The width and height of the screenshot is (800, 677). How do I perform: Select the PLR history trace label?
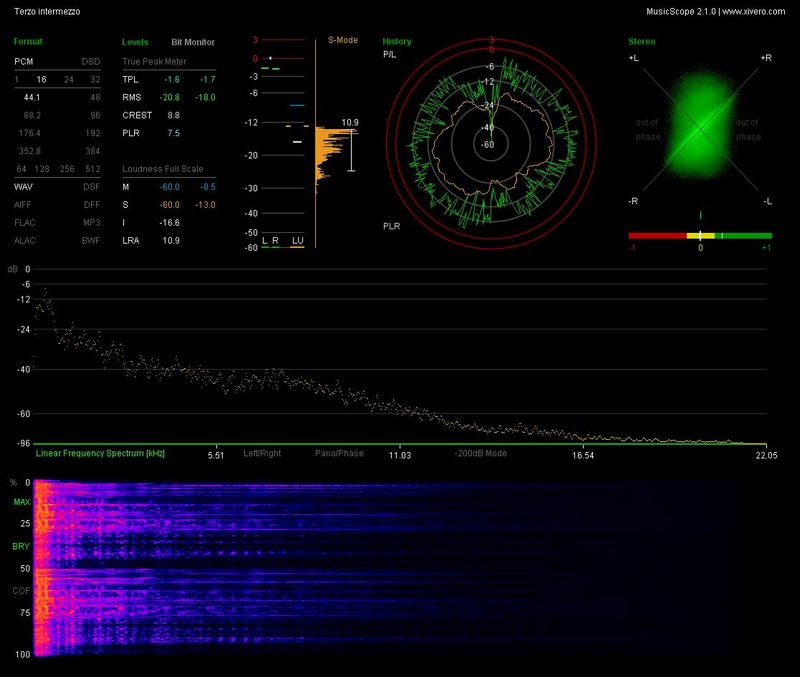coord(392,226)
